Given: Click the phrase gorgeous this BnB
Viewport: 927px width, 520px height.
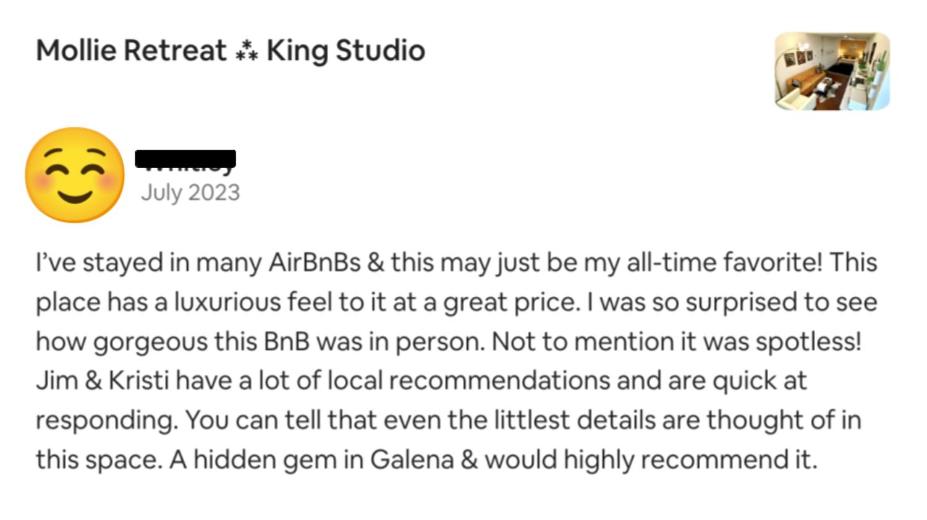Looking at the screenshot, I should (x=201, y=343).
